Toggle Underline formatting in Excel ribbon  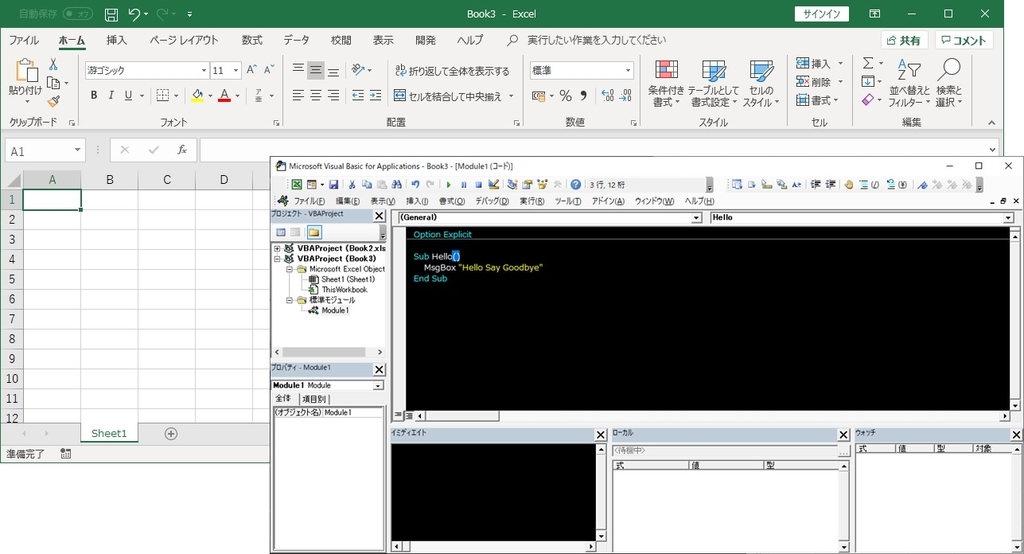(128, 95)
